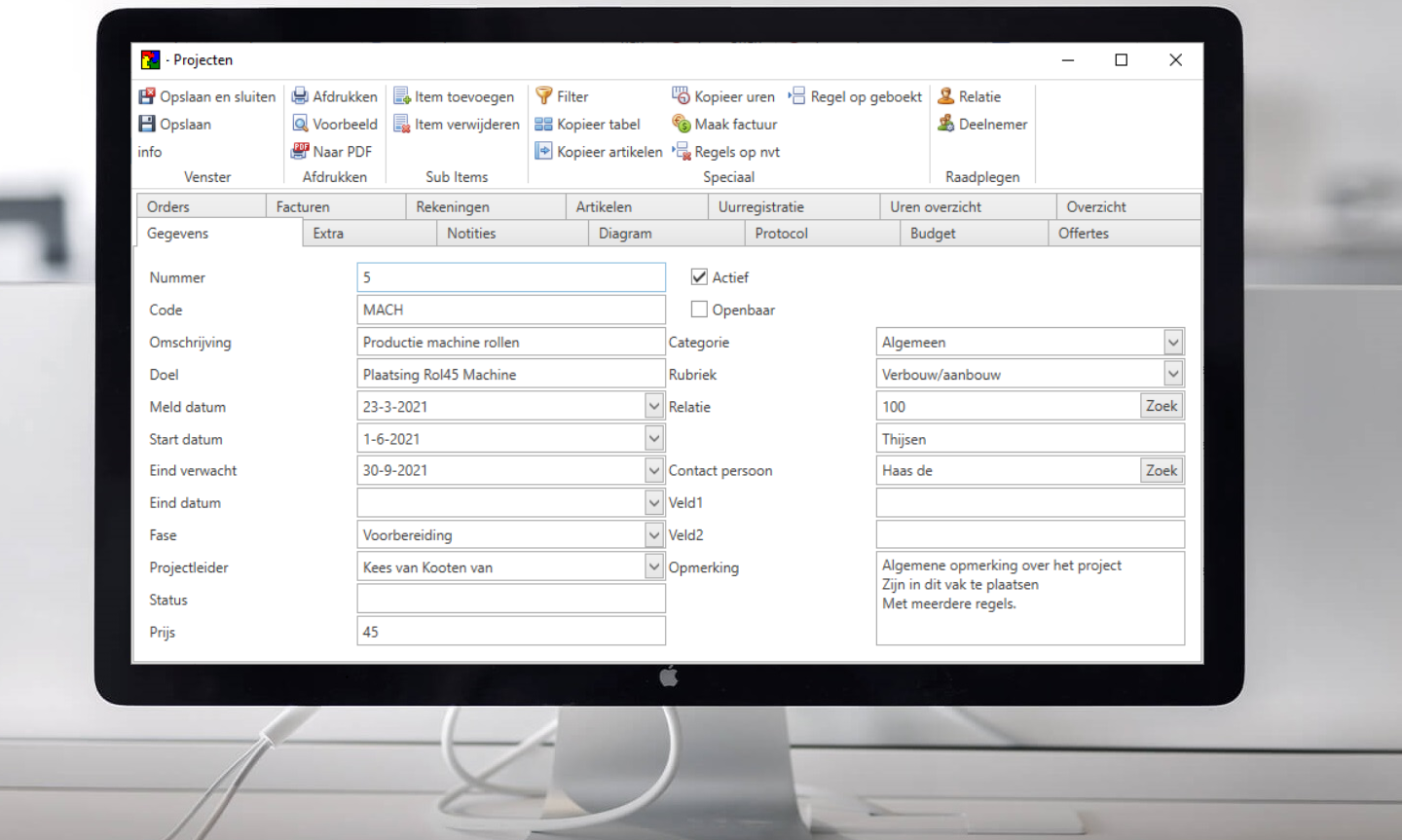The image size is (1402, 840).
Task: Enable the Openbaar checkbox
Action: pyautogui.click(x=699, y=310)
